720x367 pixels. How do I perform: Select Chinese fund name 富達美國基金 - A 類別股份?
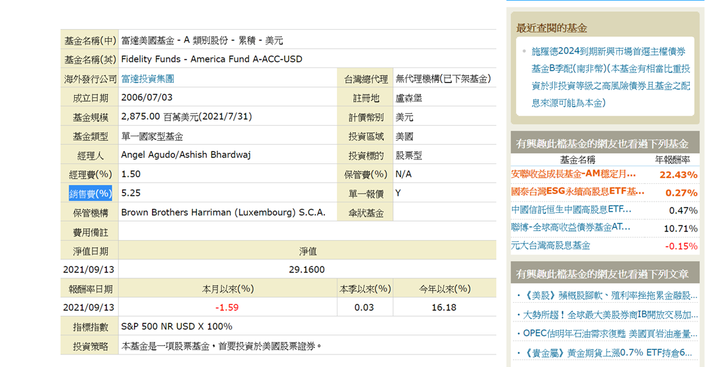202,40
